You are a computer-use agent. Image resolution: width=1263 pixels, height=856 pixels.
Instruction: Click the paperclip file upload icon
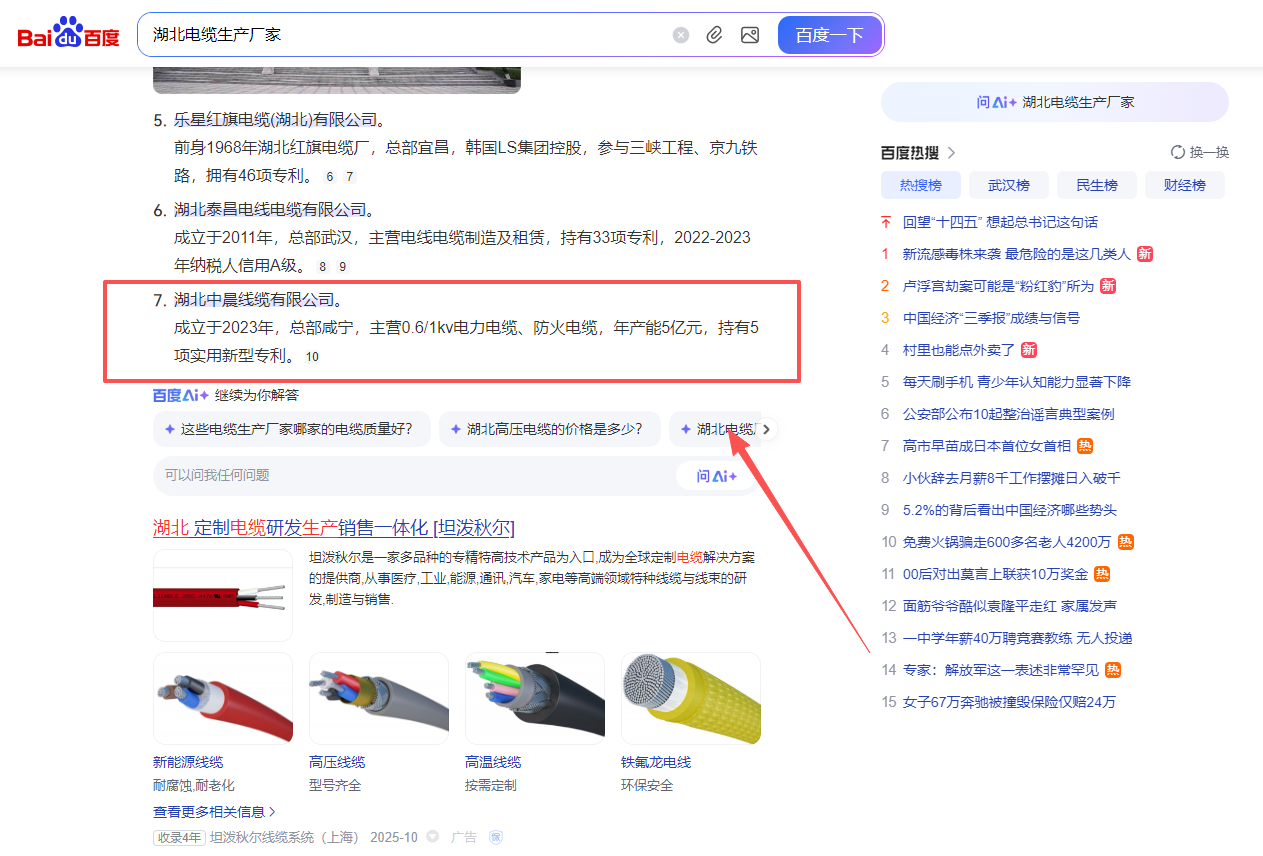click(714, 35)
